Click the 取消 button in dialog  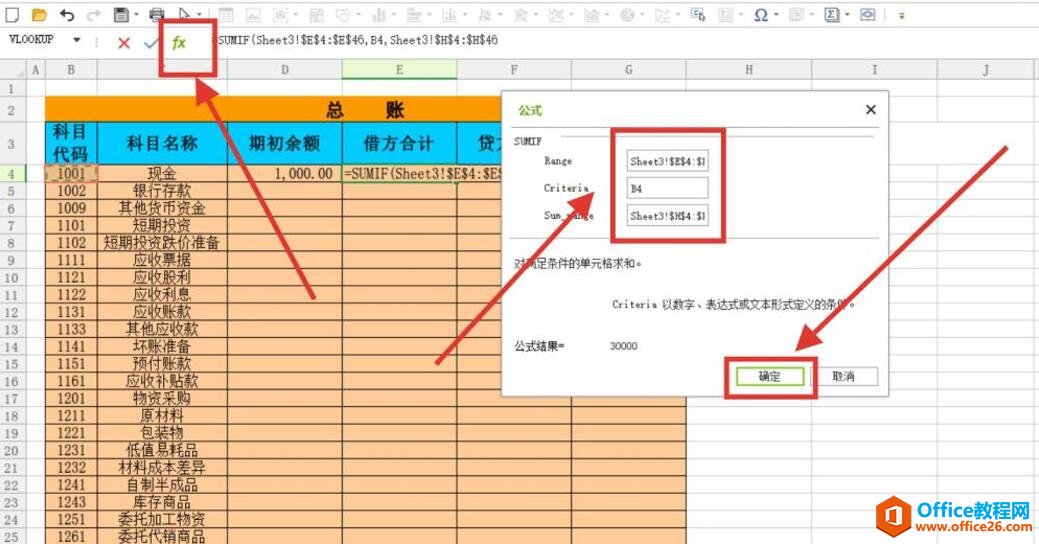coord(844,376)
